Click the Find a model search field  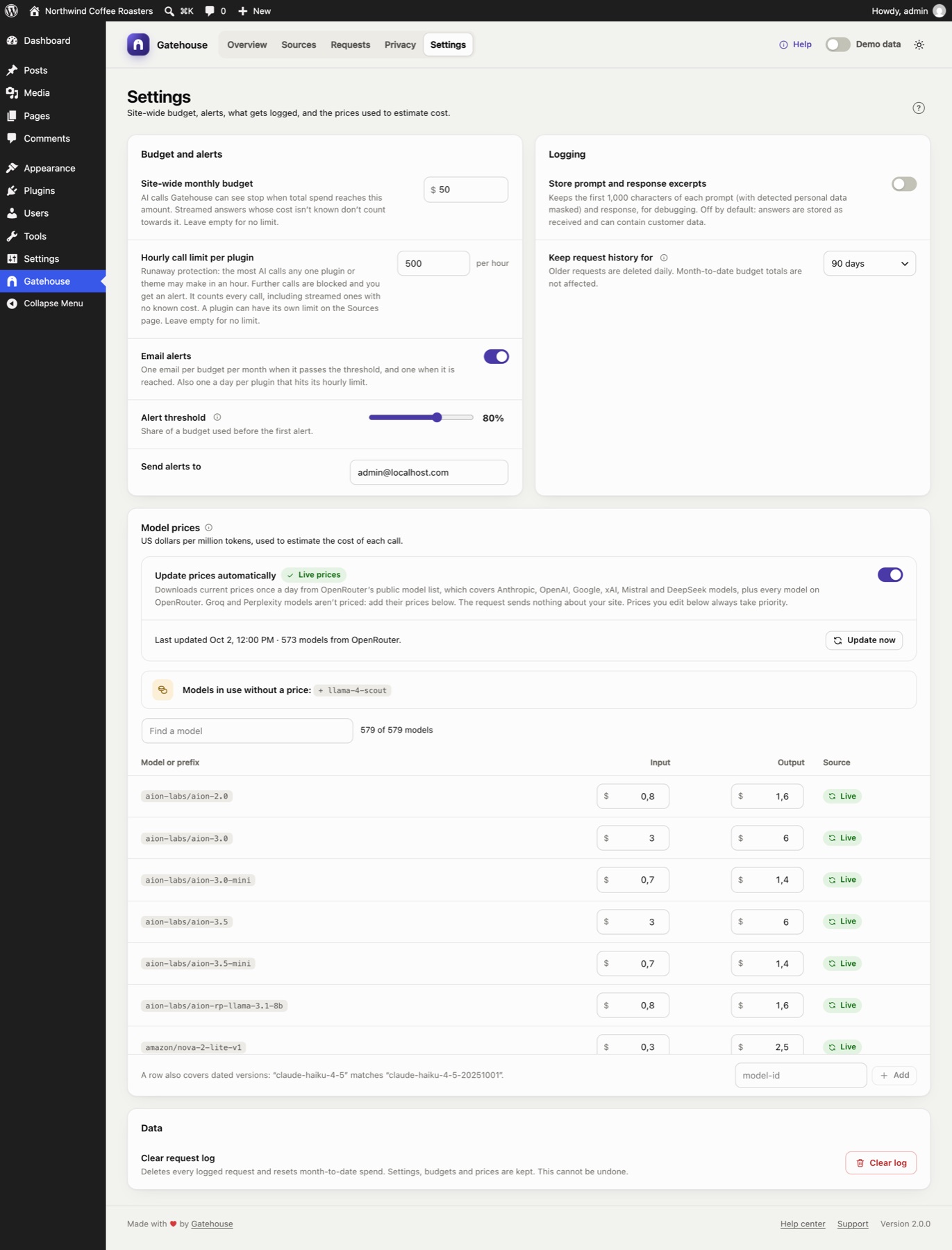coord(247,731)
